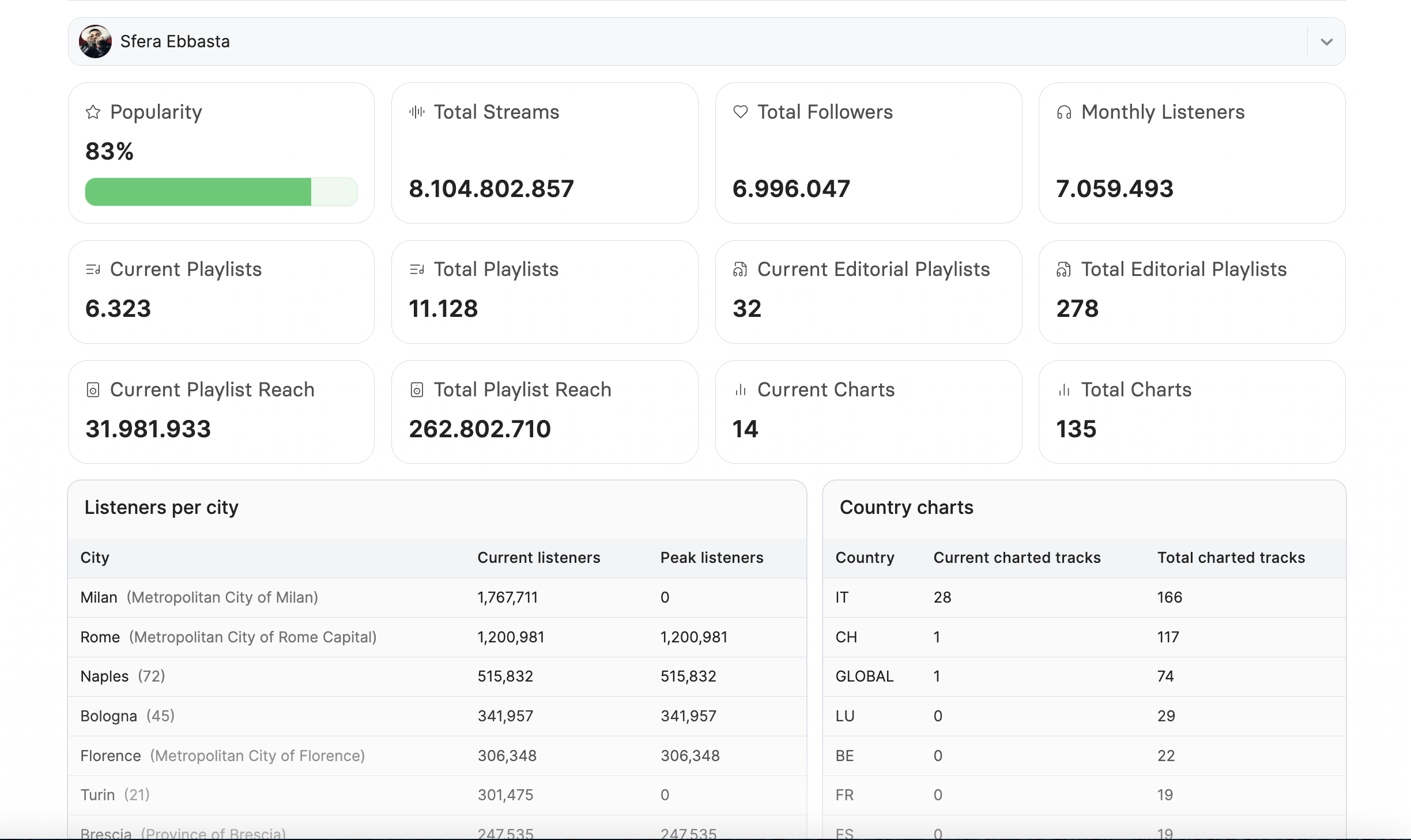The width and height of the screenshot is (1411, 840).
Task: Click the heart icon beside Total Followers
Action: pyautogui.click(x=741, y=112)
